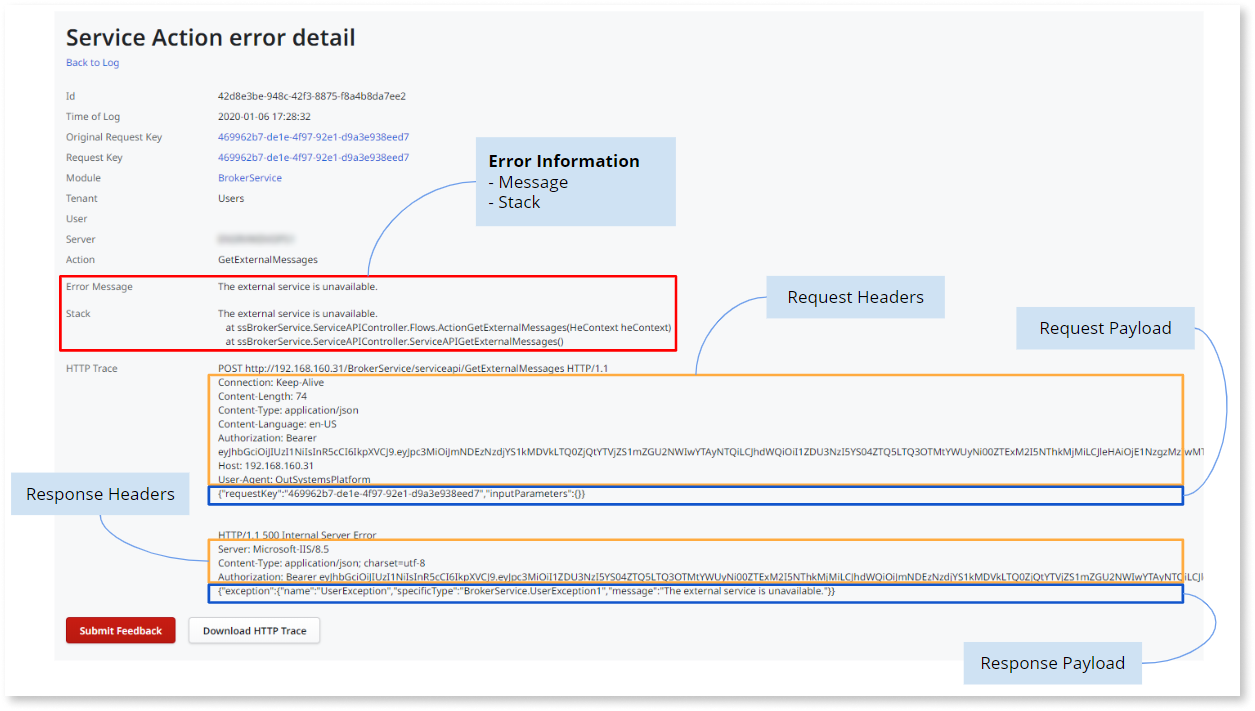
Task: Click the Request Headers label annotation
Action: coord(855,297)
